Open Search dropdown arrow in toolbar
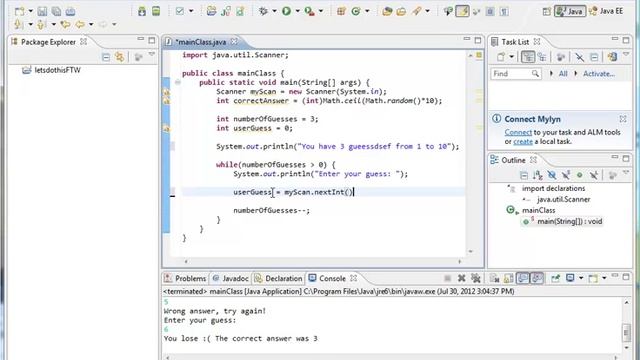The height and width of the screenshot is (360, 640). tap(427, 11)
